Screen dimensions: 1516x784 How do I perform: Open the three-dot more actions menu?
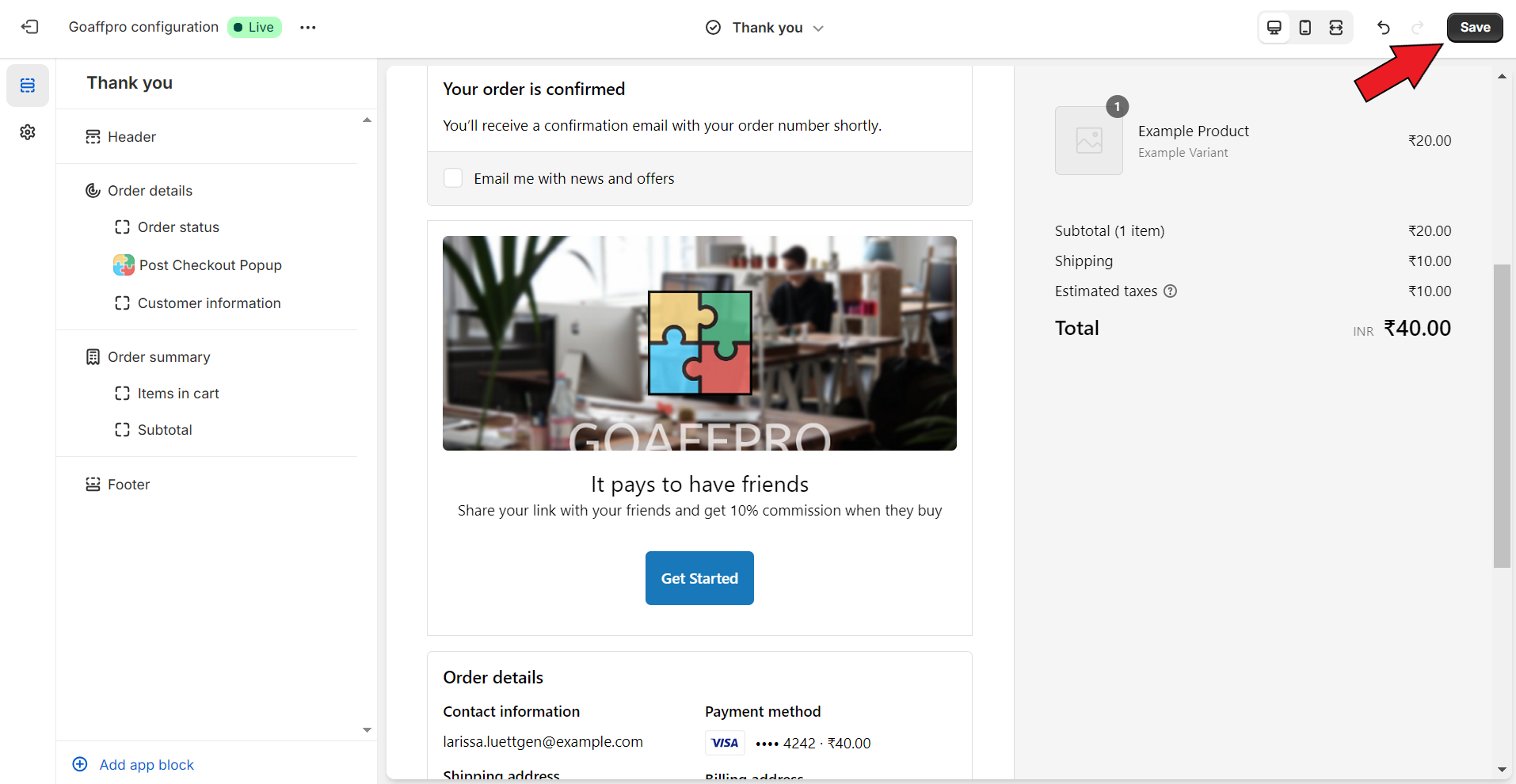(308, 27)
